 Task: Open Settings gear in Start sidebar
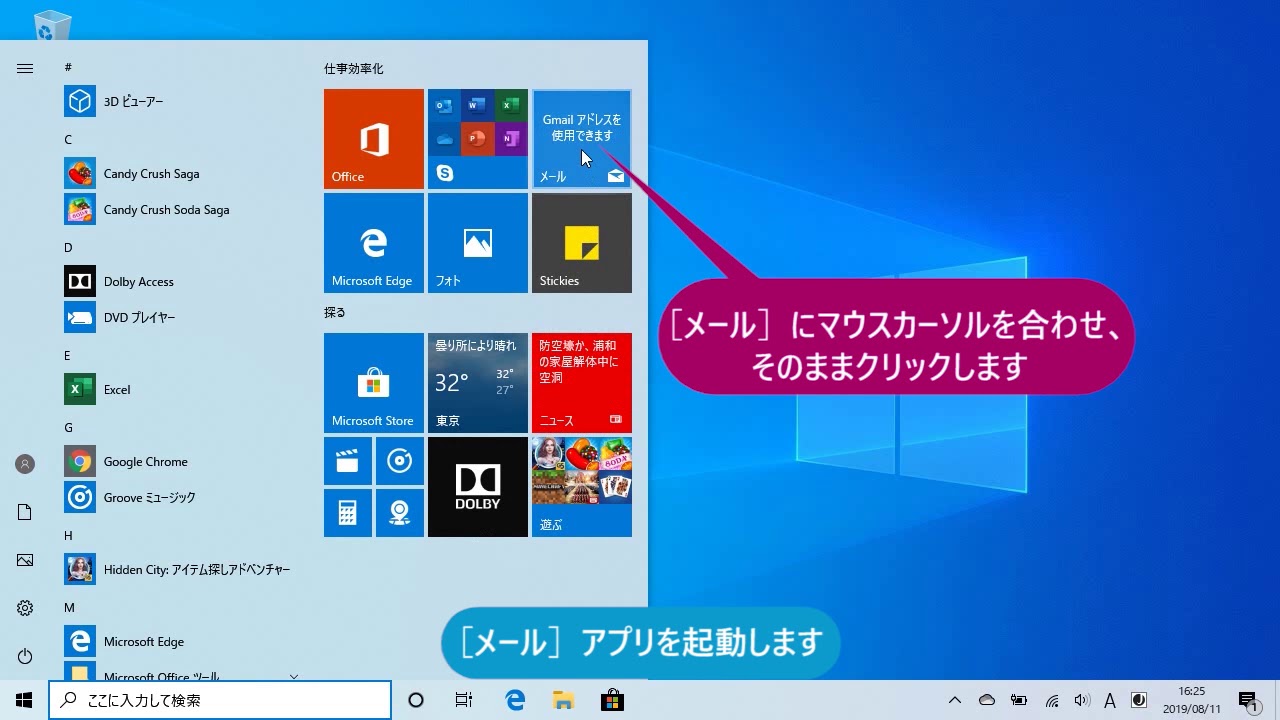25,608
